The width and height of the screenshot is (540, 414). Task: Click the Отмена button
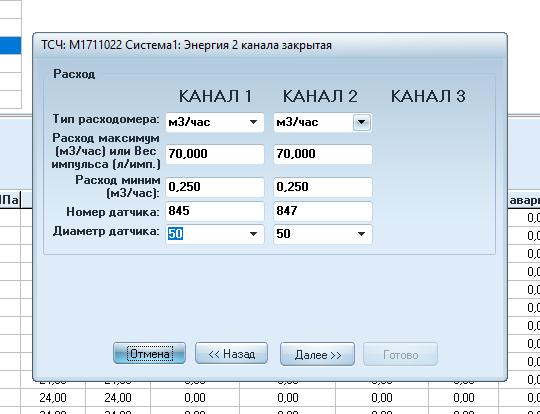[149, 354]
